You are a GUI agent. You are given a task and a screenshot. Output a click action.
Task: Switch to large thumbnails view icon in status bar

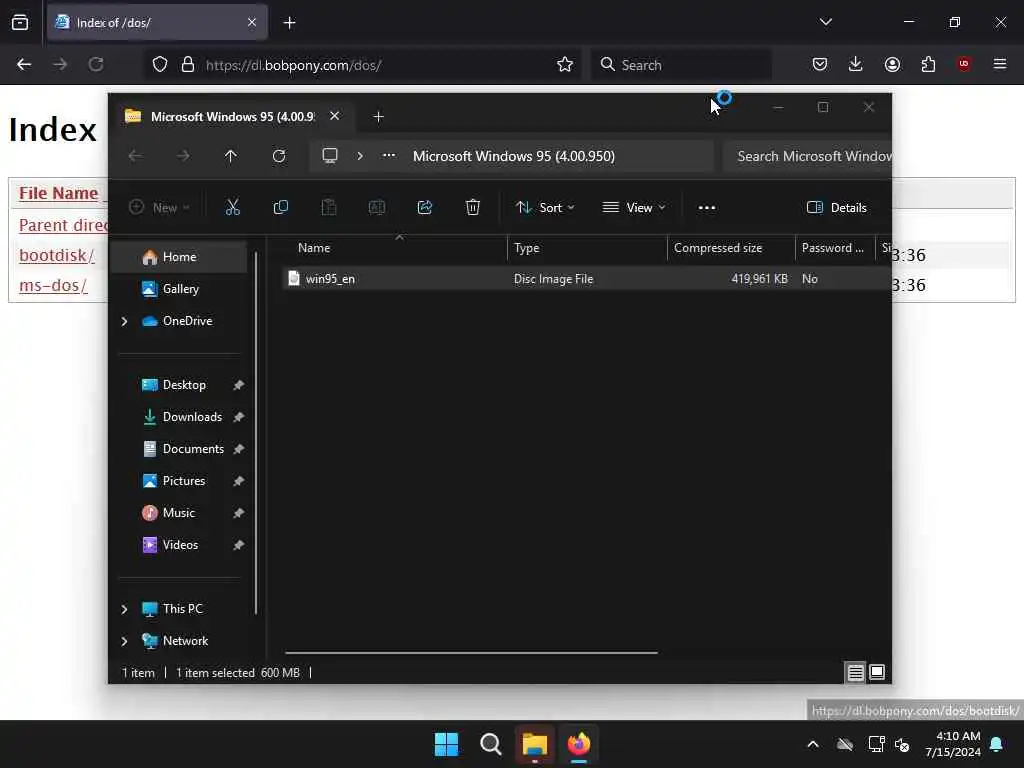click(x=877, y=672)
